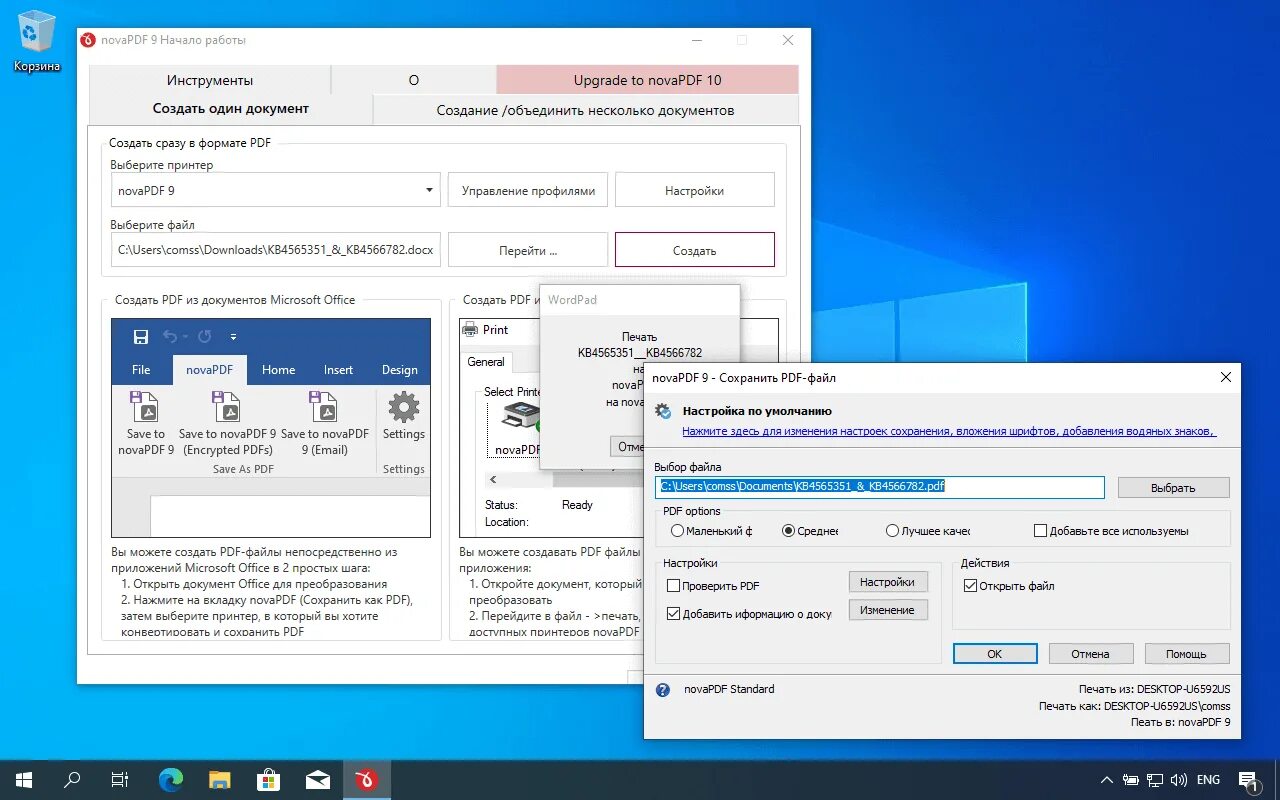
Task: Click the Настройки button in save dialog settings
Action: coord(888,581)
